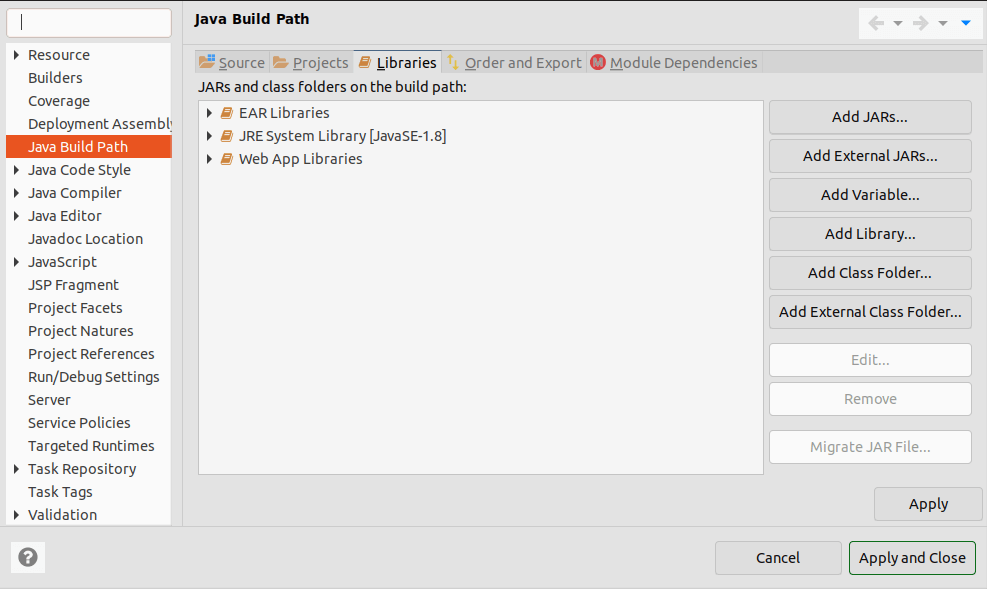The height and width of the screenshot is (589, 987).
Task: Click the book icon on Libraries tab
Action: click(366, 61)
